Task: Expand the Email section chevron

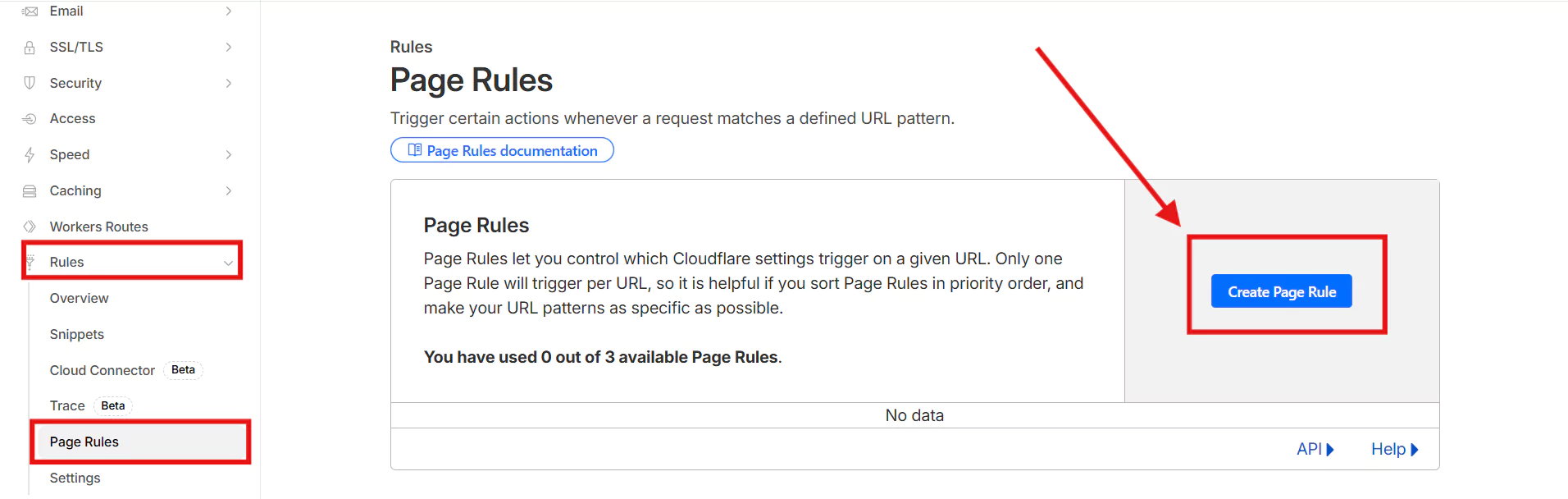Action: [229, 11]
